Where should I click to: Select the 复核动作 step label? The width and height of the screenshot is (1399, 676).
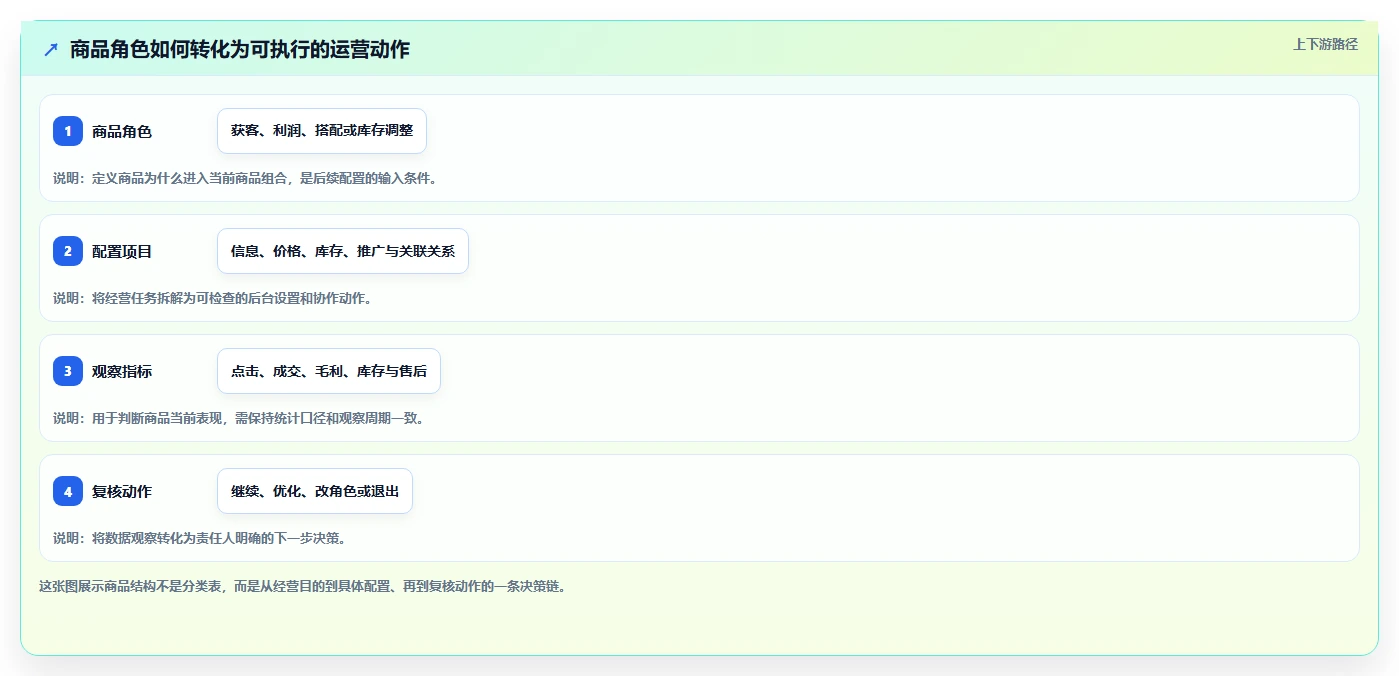point(122,491)
